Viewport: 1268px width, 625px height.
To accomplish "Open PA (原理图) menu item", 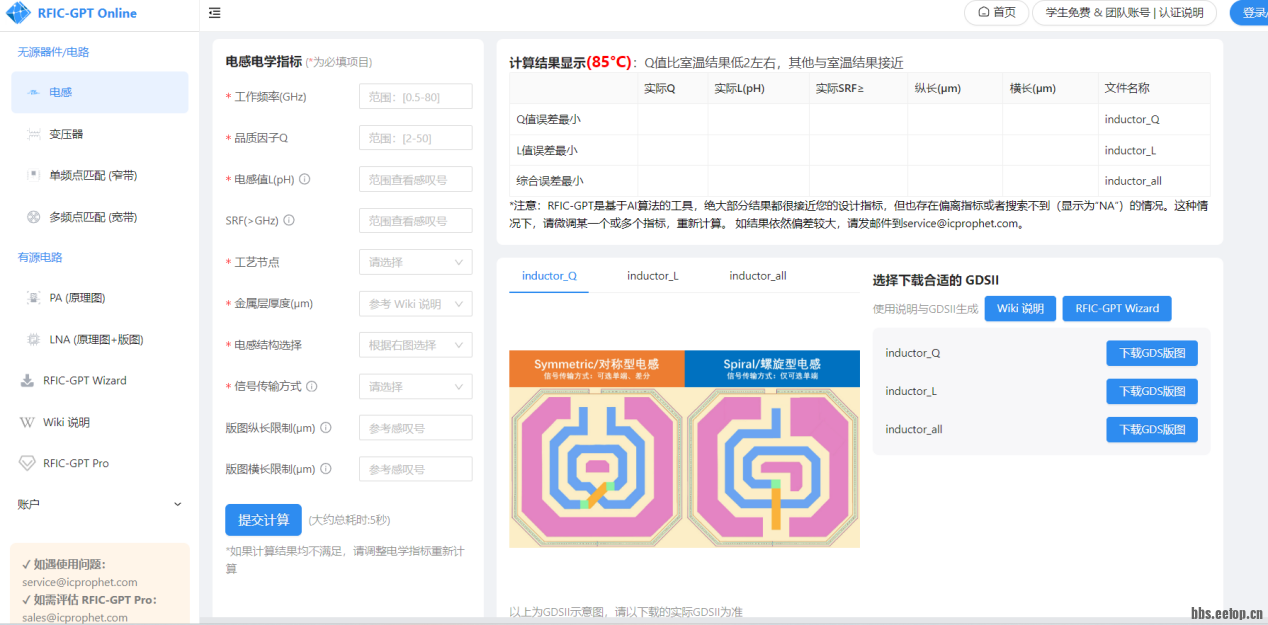I will pos(100,298).
